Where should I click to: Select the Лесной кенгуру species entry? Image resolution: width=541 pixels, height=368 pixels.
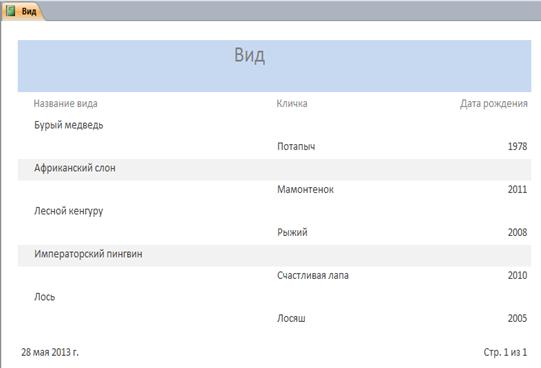point(69,211)
